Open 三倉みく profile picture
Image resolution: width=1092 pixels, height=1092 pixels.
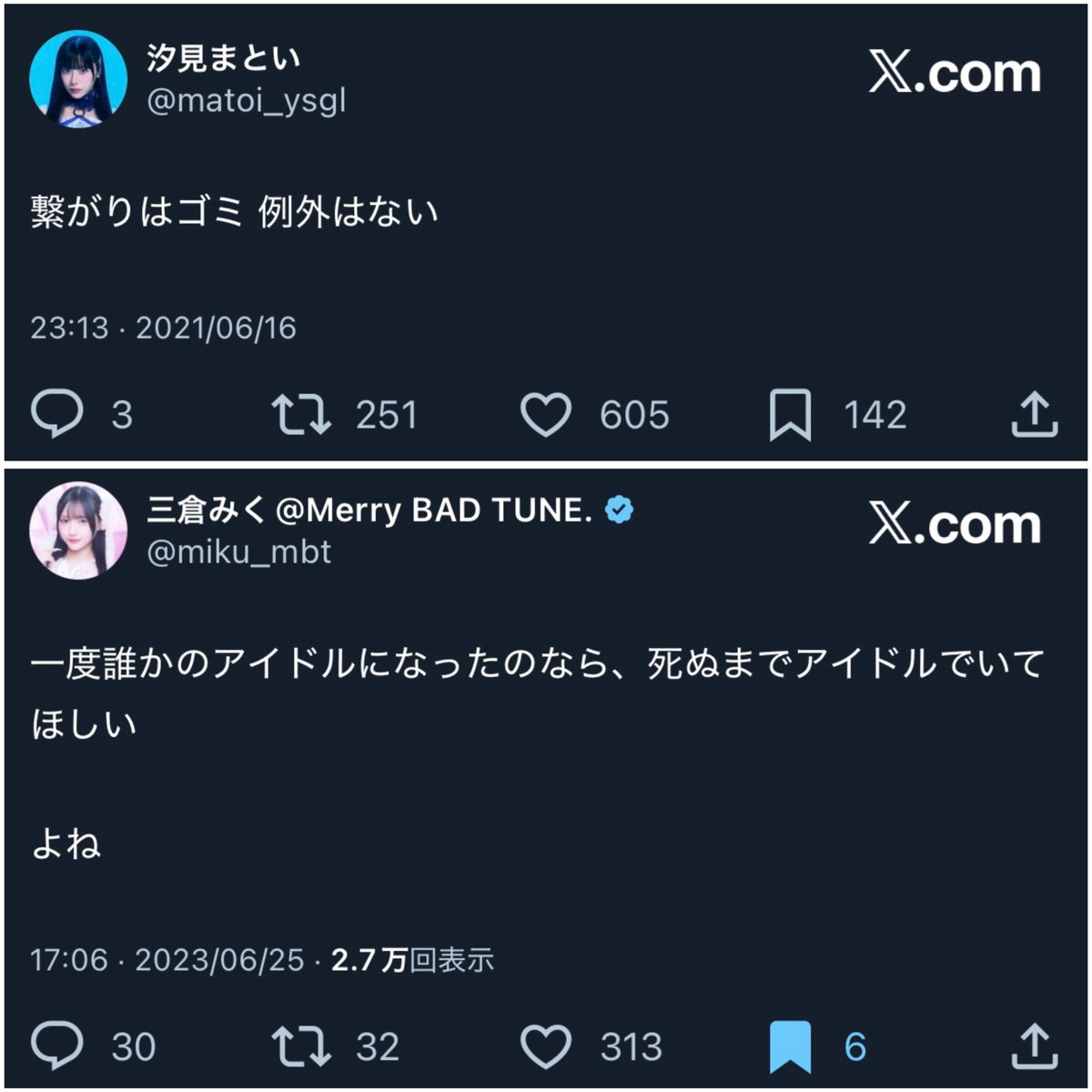click(x=78, y=530)
